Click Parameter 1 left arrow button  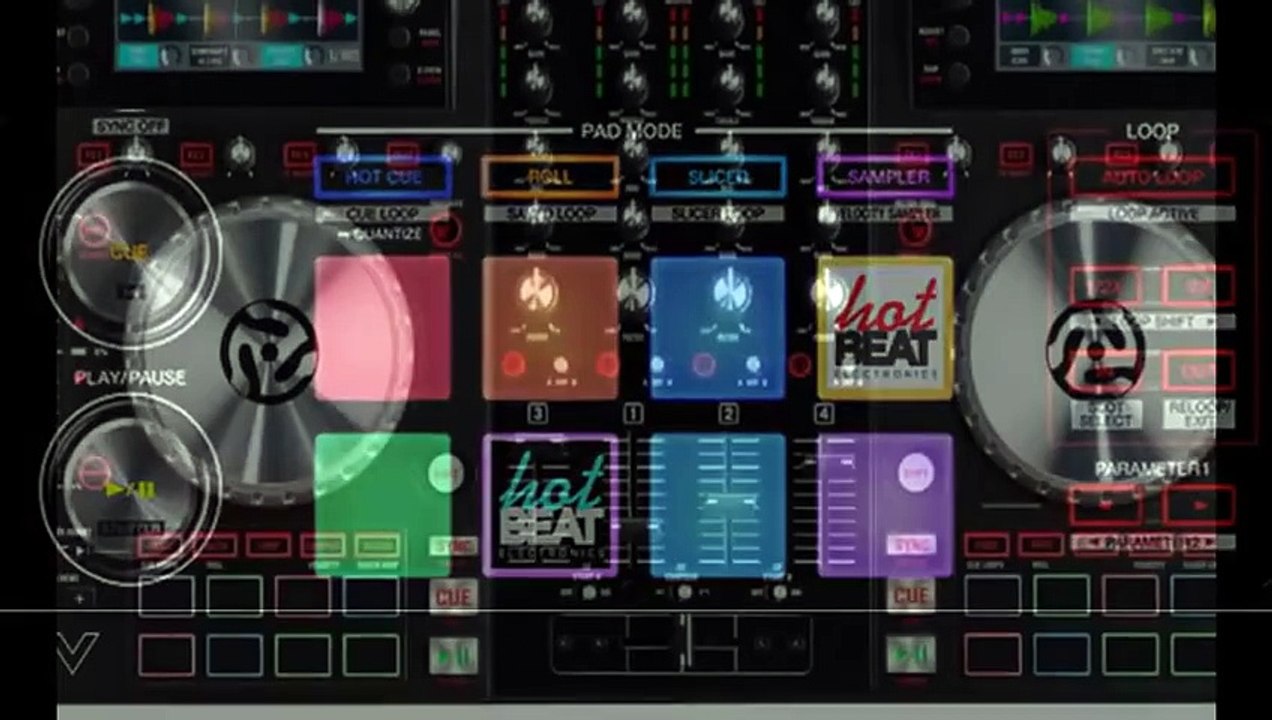pyautogui.click(x=1106, y=505)
